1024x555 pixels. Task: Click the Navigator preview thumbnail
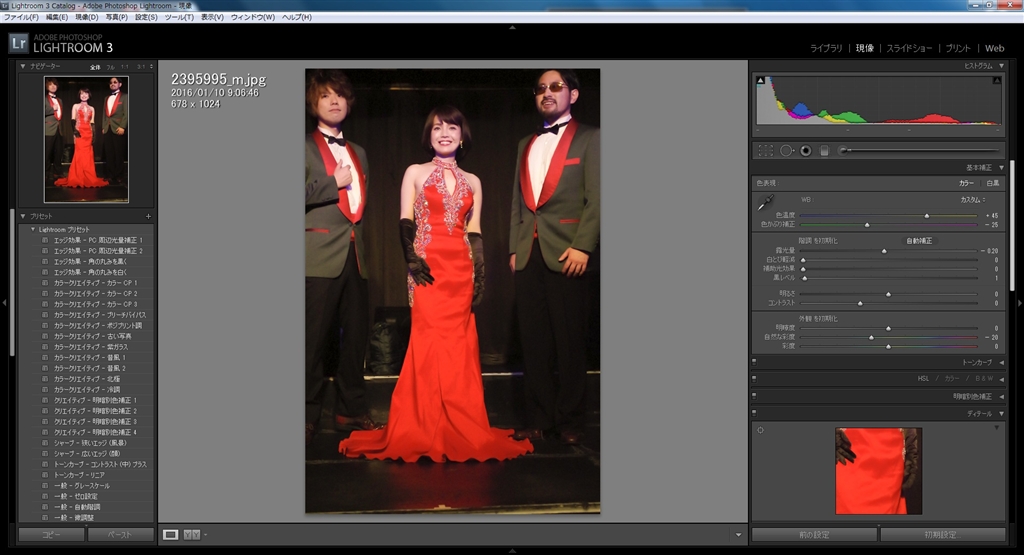click(x=85, y=140)
